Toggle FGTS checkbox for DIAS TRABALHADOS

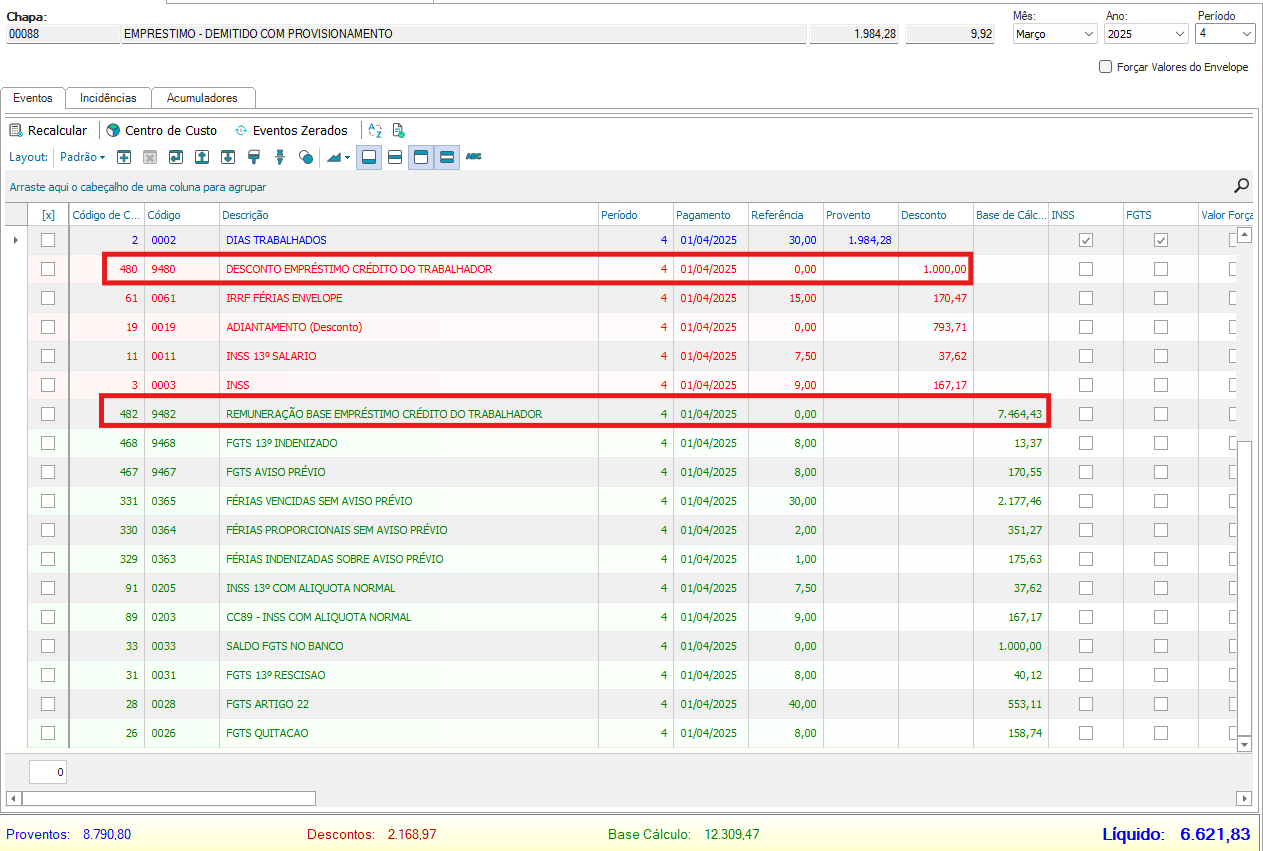click(1161, 240)
